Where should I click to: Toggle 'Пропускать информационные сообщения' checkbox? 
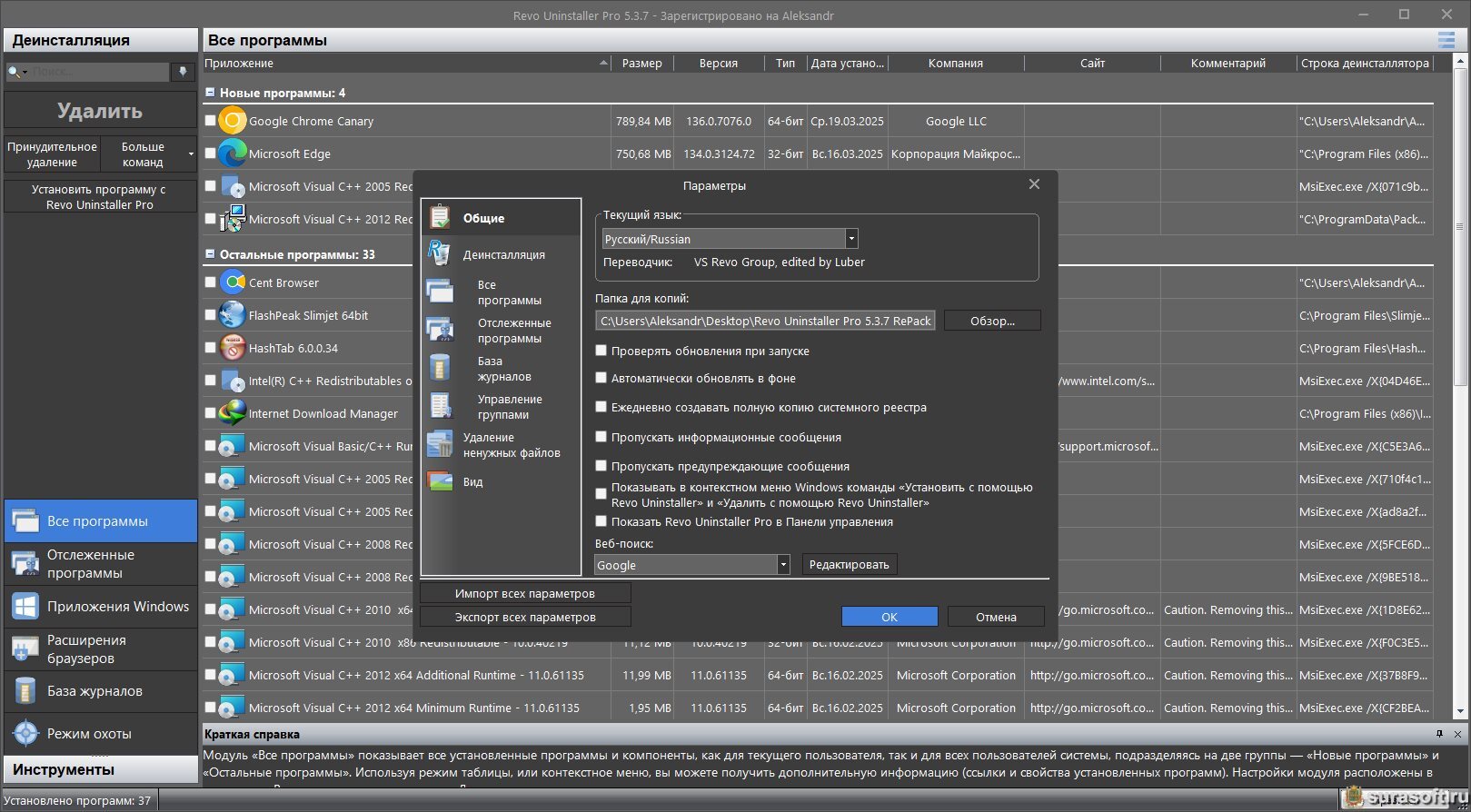(601, 437)
